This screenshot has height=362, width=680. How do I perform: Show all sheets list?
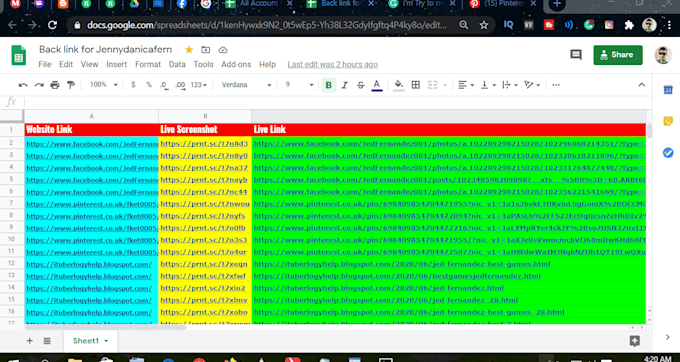tap(47, 341)
